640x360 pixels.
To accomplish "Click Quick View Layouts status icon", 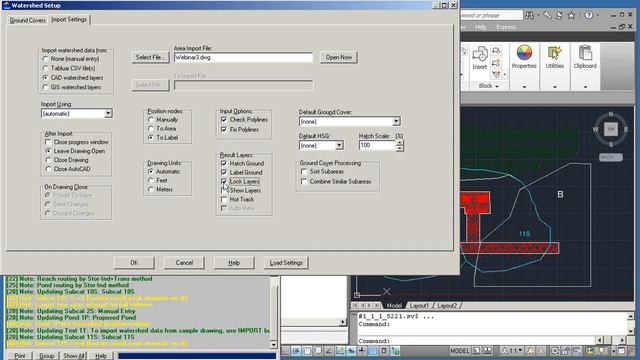I will coord(477,351).
